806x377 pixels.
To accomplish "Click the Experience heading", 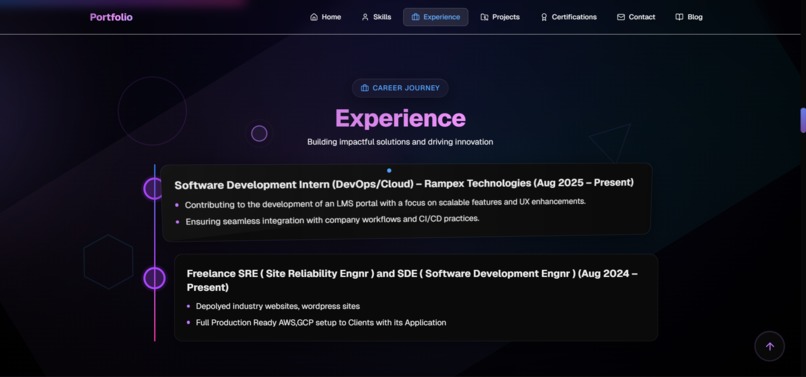I will tap(400, 118).
